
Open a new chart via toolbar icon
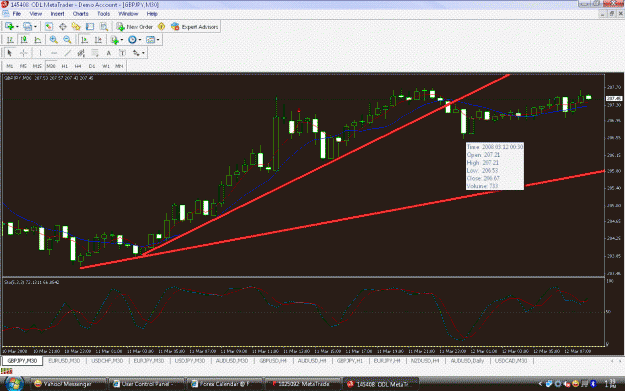coord(9,27)
